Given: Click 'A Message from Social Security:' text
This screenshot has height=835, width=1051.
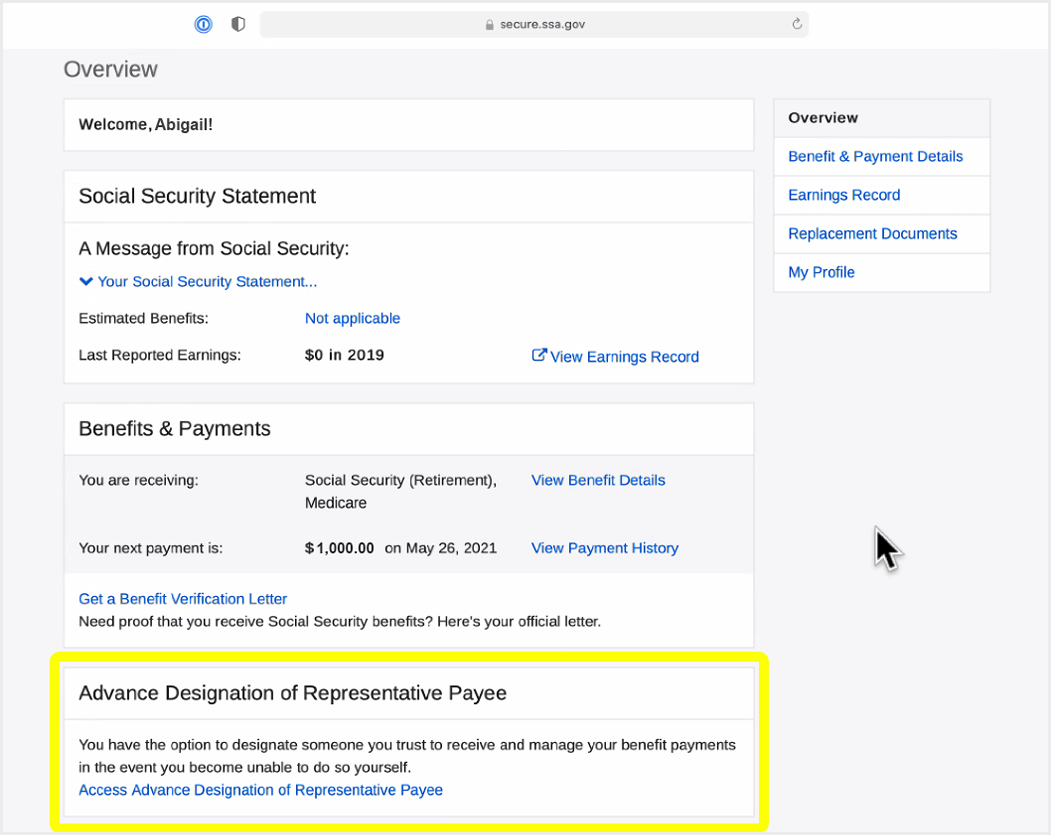Looking at the screenshot, I should 214,249.
